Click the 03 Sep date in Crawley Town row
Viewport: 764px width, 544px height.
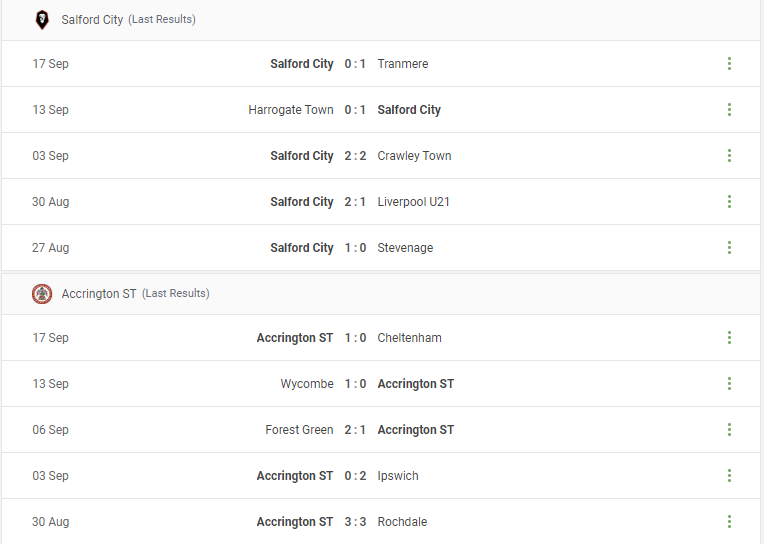click(51, 156)
